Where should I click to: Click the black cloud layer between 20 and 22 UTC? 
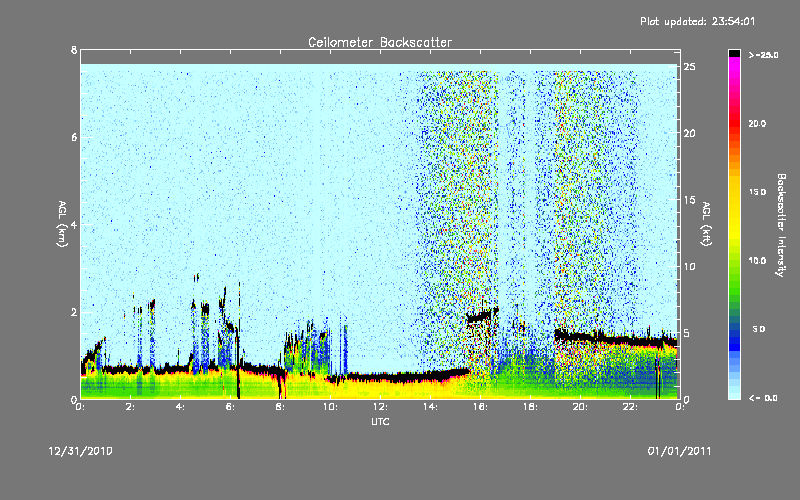point(605,338)
